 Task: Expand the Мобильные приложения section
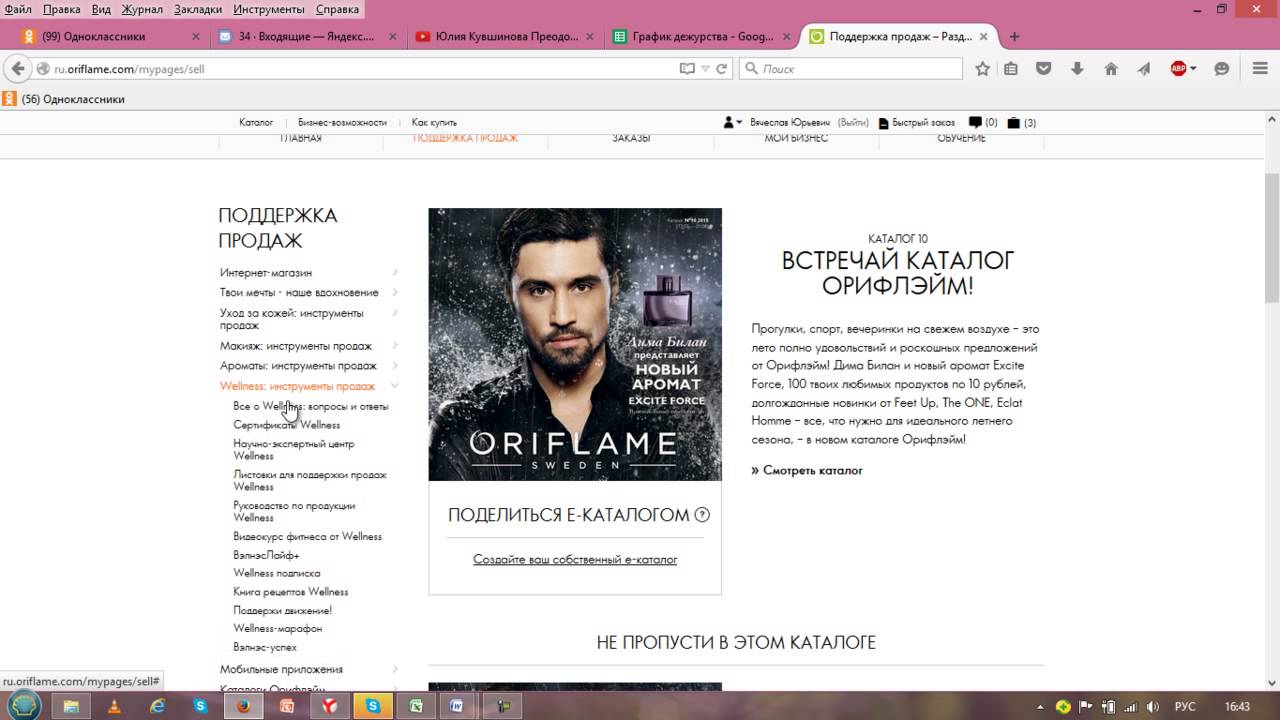tap(395, 669)
